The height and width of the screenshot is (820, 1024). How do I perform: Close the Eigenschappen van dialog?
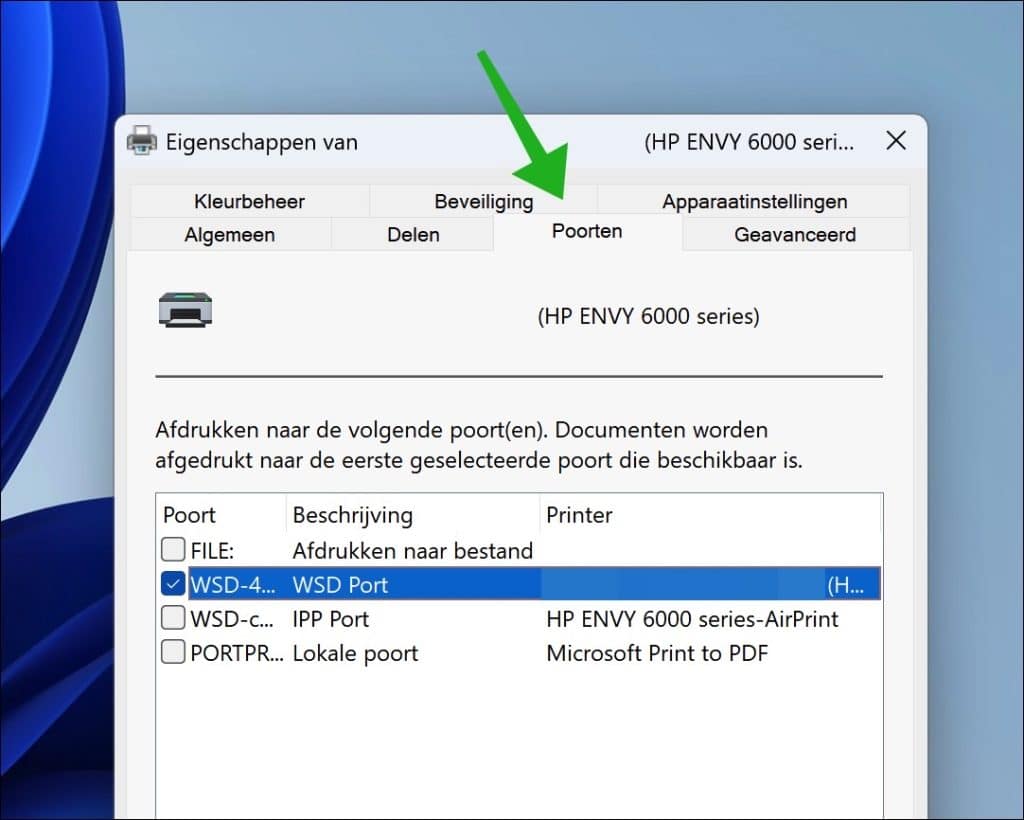tap(896, 140)
